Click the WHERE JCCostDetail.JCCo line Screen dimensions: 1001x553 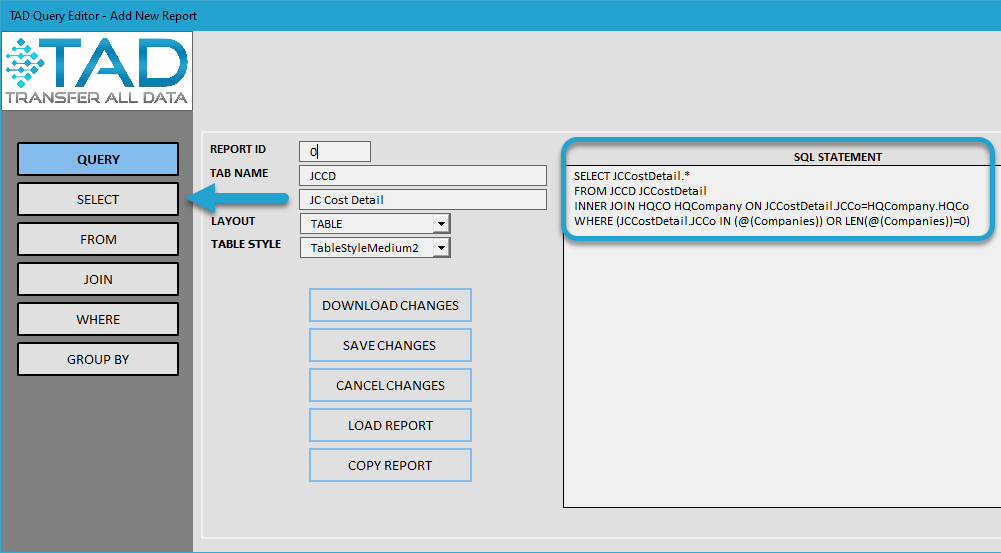point(772,221)
